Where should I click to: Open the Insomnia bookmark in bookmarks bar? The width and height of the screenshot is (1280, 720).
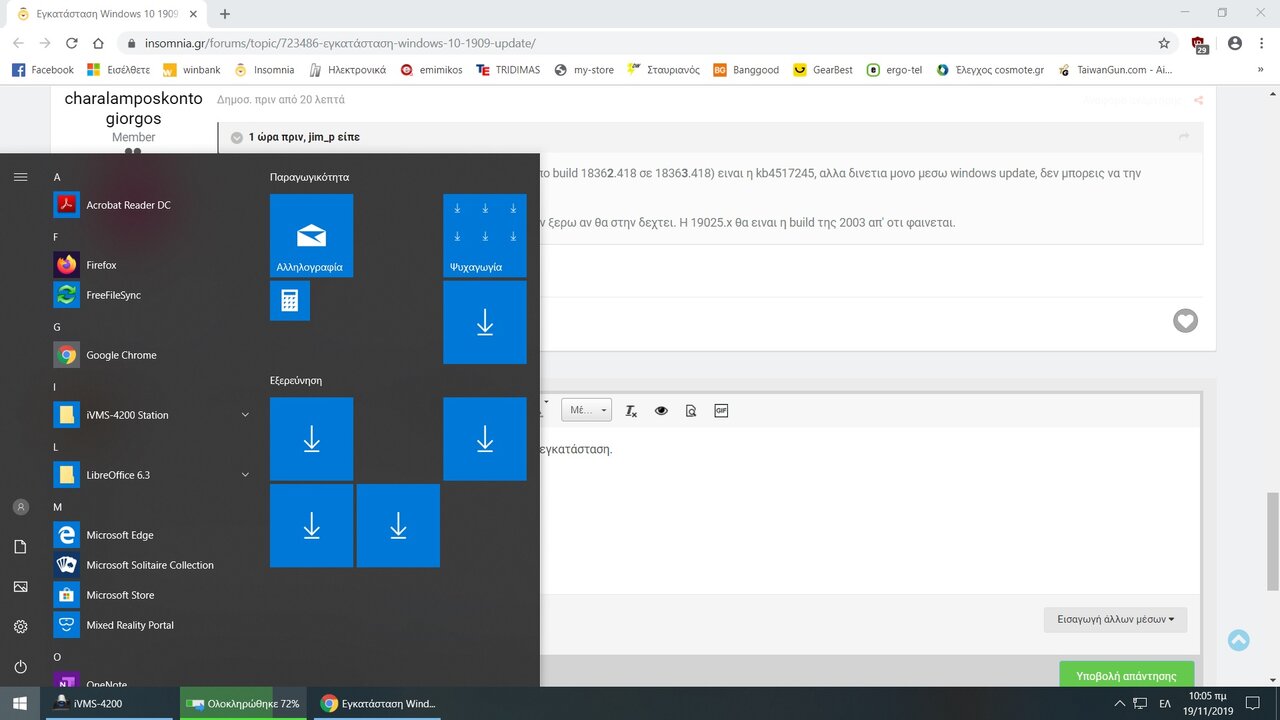pos(265,70)
